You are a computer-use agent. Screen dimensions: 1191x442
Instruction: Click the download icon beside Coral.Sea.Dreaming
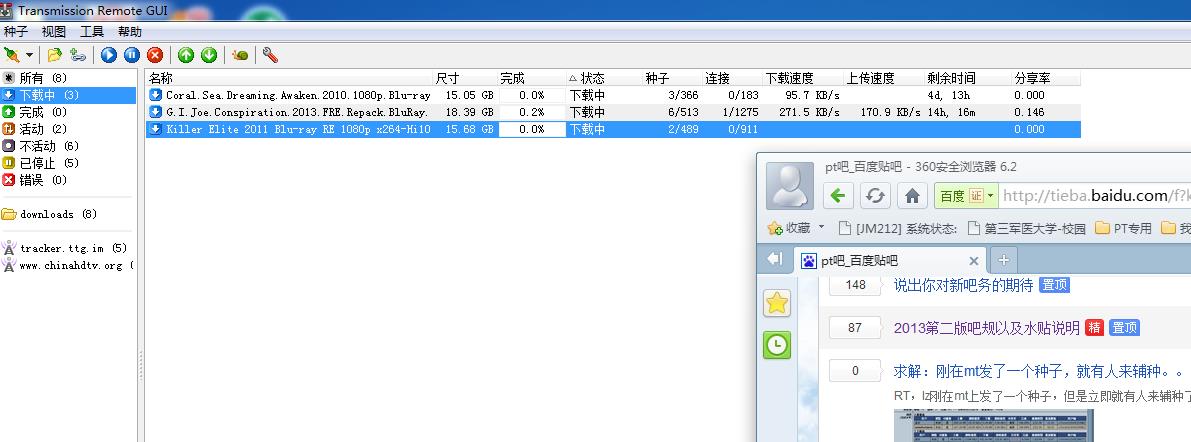click(156, 95)
